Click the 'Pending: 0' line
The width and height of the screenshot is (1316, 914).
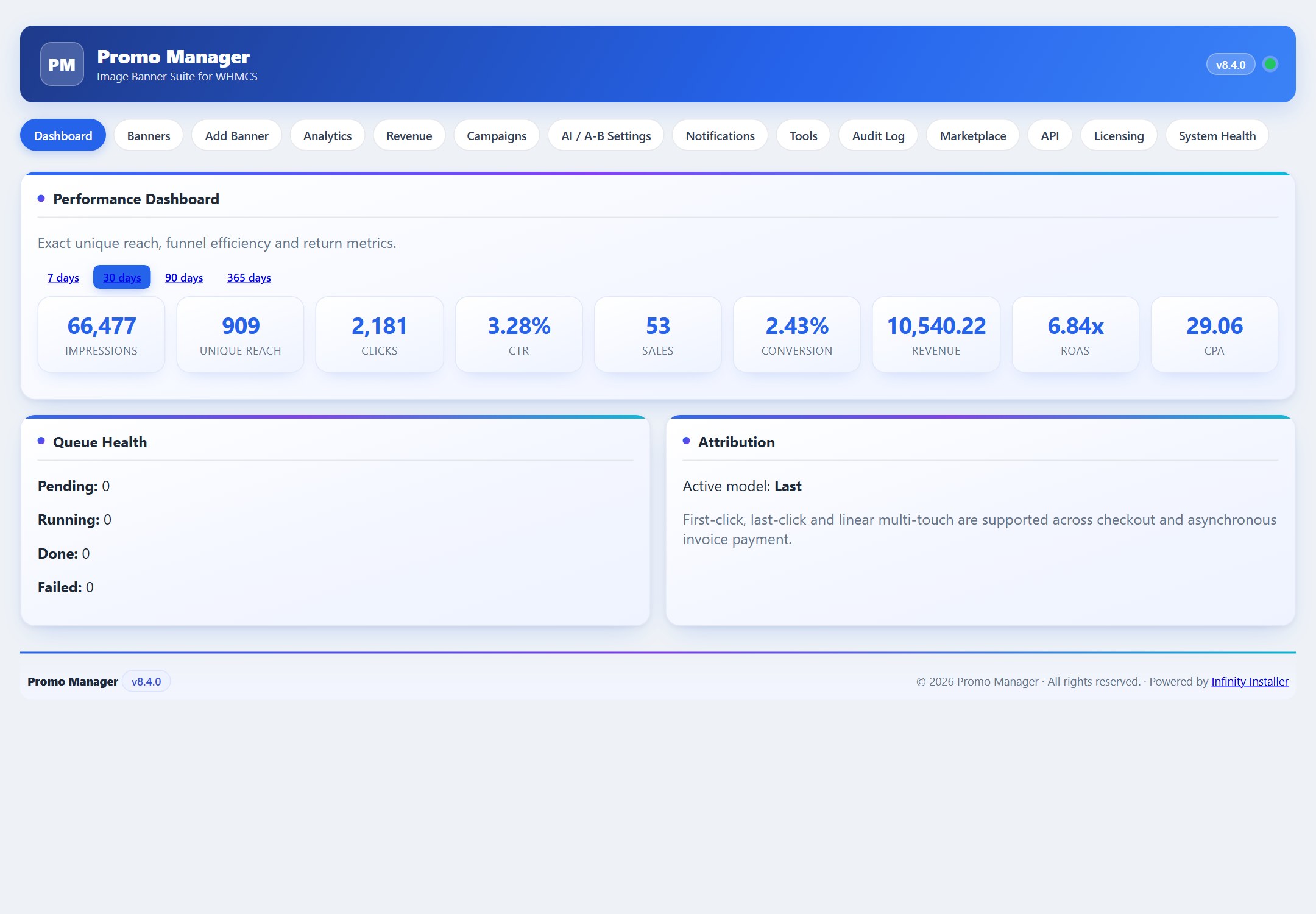[x=74, y=486]
